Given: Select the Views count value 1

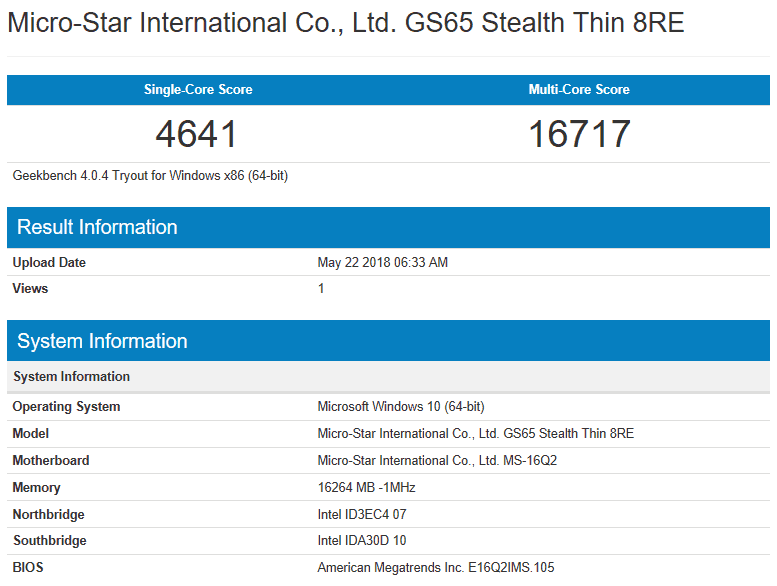Looking at the screenshot, I should pos(321,289).
